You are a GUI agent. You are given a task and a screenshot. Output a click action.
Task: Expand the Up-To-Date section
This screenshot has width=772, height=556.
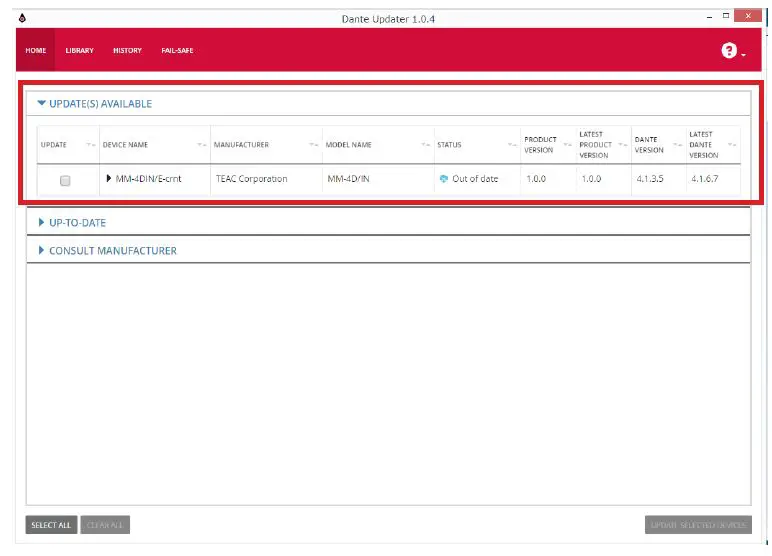(41, 223)
